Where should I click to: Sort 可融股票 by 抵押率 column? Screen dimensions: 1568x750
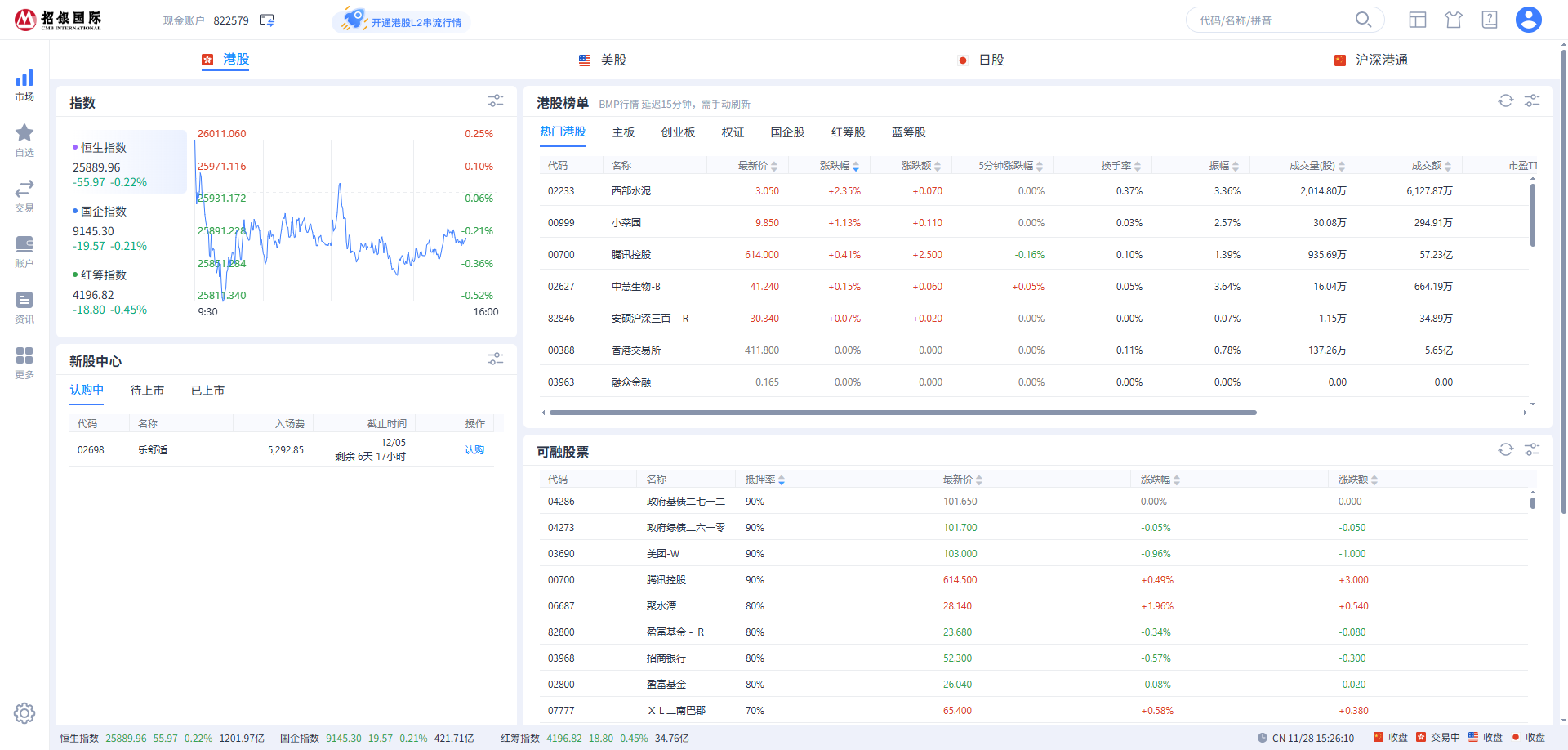[x=764, y=480]
